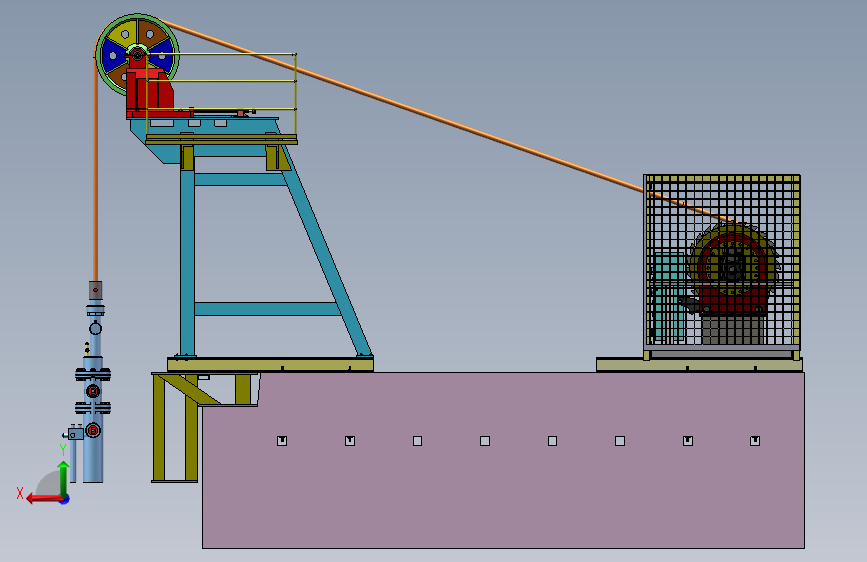Image resolution: width=867 pixels, height=562 pixels.
Task: Select the yellow support bracket beside the foundation
Action: 205,426
